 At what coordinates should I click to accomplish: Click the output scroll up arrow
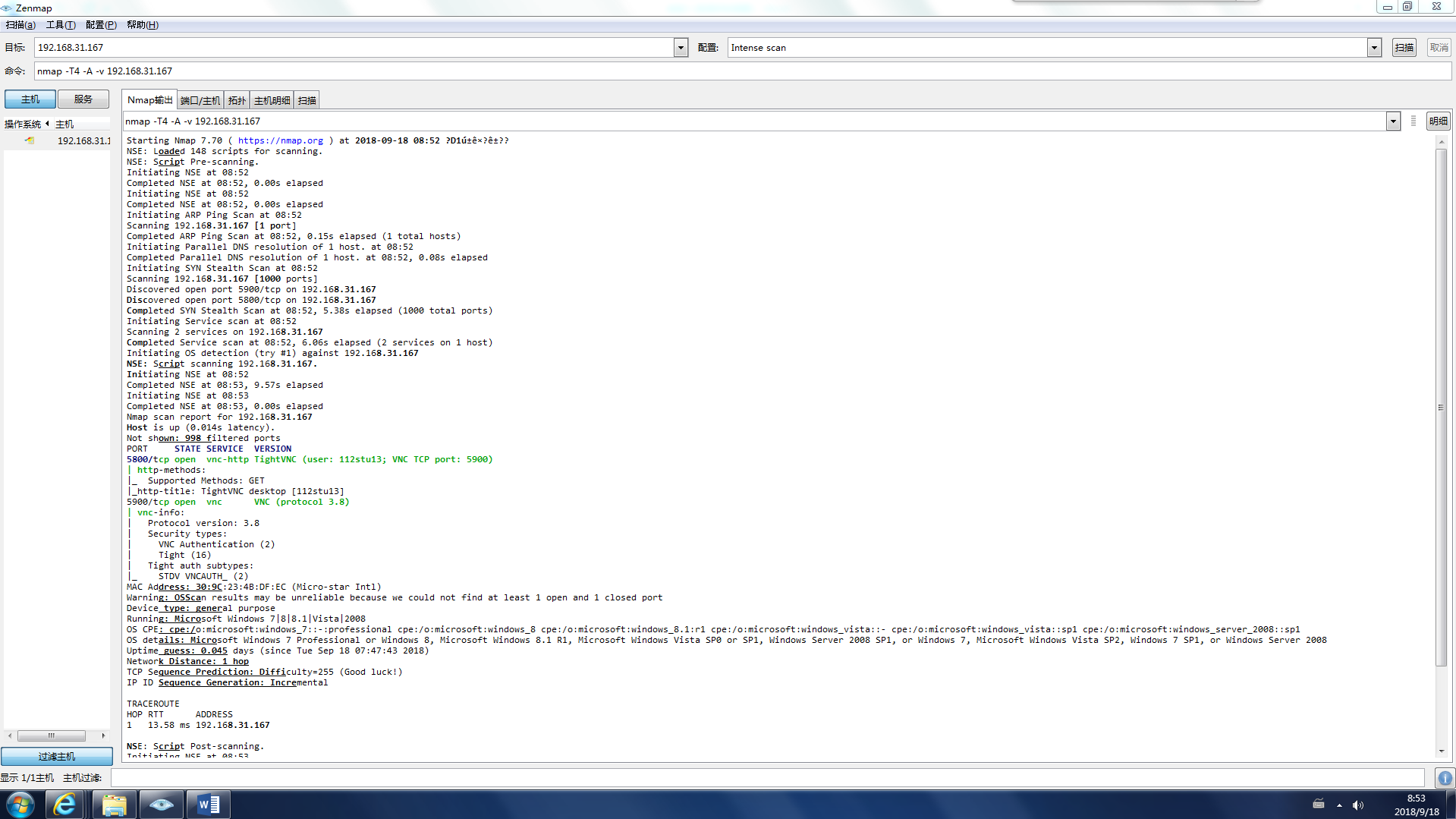coord(1441,141)
